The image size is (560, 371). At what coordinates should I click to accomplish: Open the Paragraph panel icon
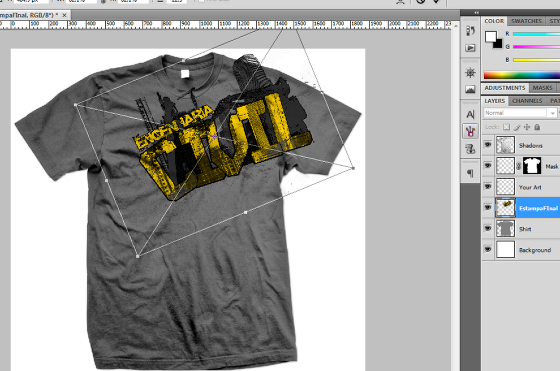pos(470,173)
